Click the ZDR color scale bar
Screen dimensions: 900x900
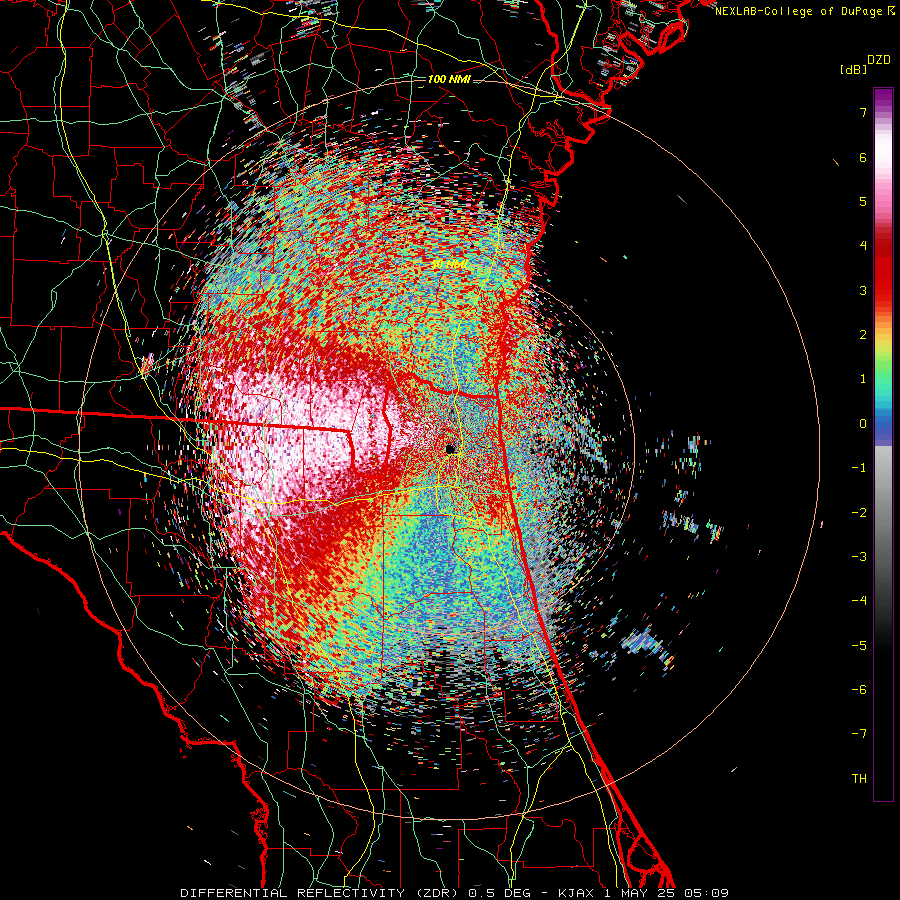(x=883, y=444)
